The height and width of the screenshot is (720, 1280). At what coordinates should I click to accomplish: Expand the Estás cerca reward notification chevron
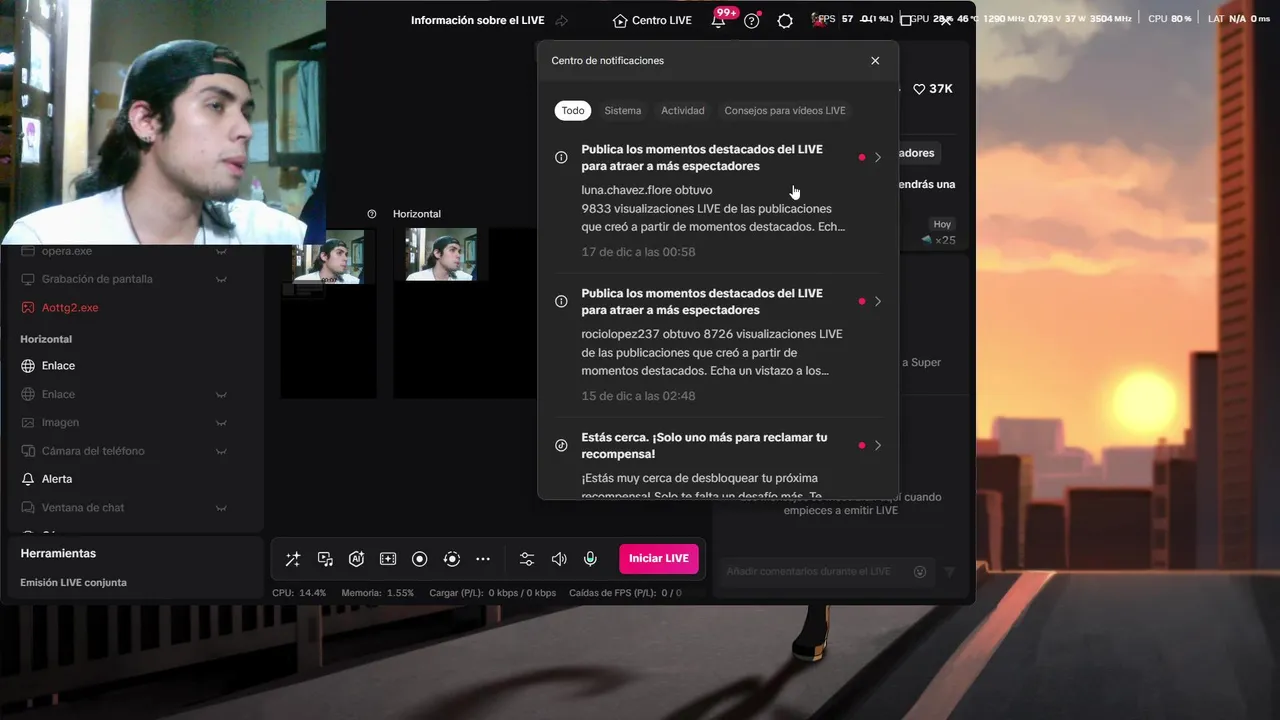878,445
